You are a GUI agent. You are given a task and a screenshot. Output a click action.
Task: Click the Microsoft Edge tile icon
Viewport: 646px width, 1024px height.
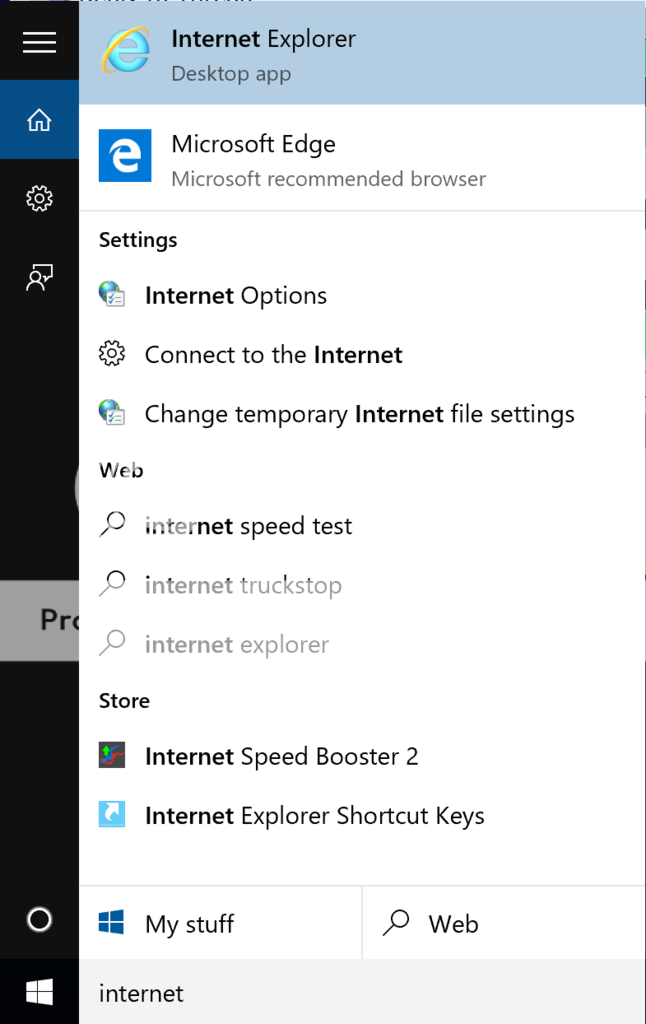pyautogui.click(x=125, y=155)
